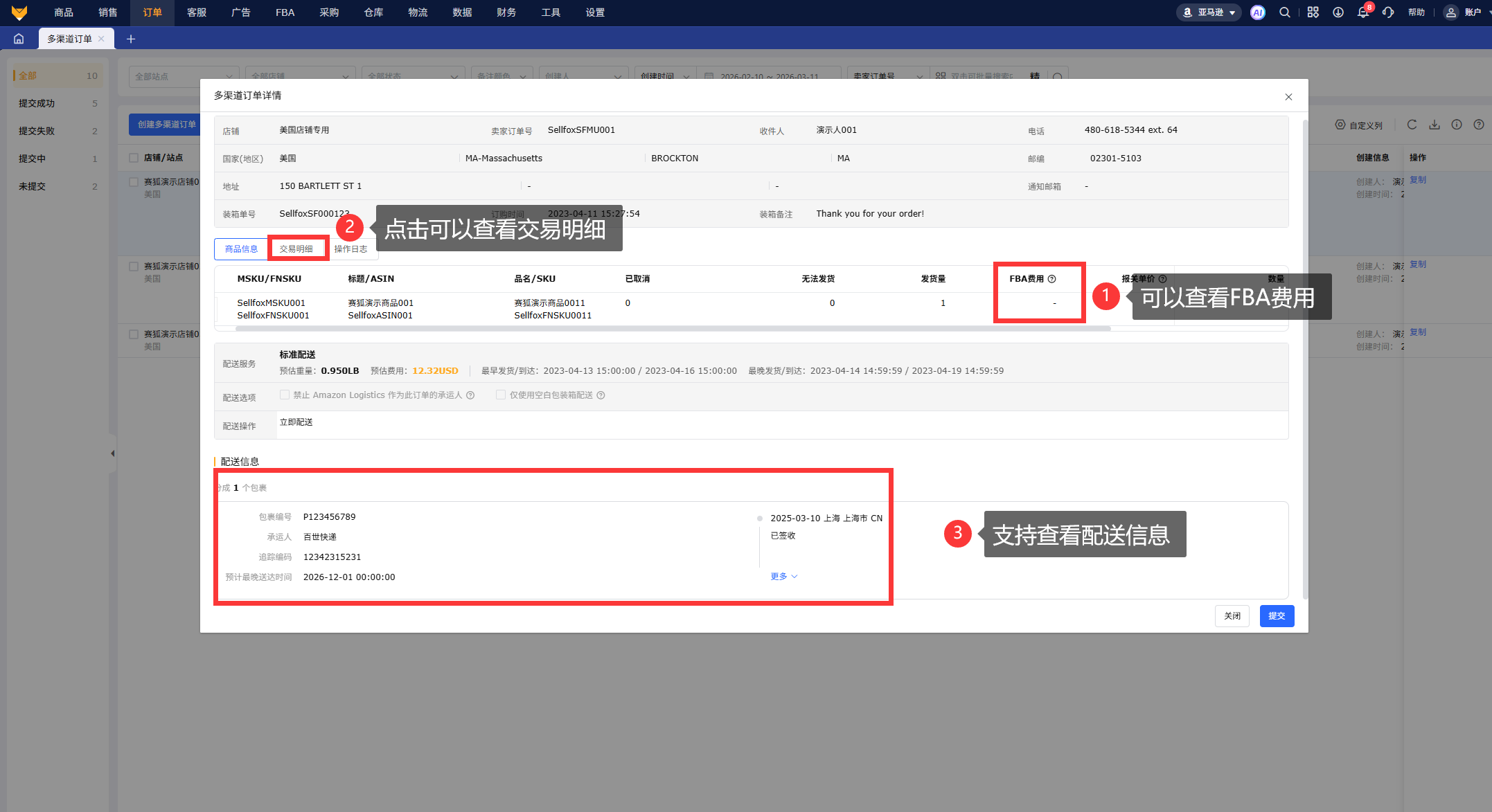Open the AI assistant icon

pyautogui.click(x=1257, y=12)
